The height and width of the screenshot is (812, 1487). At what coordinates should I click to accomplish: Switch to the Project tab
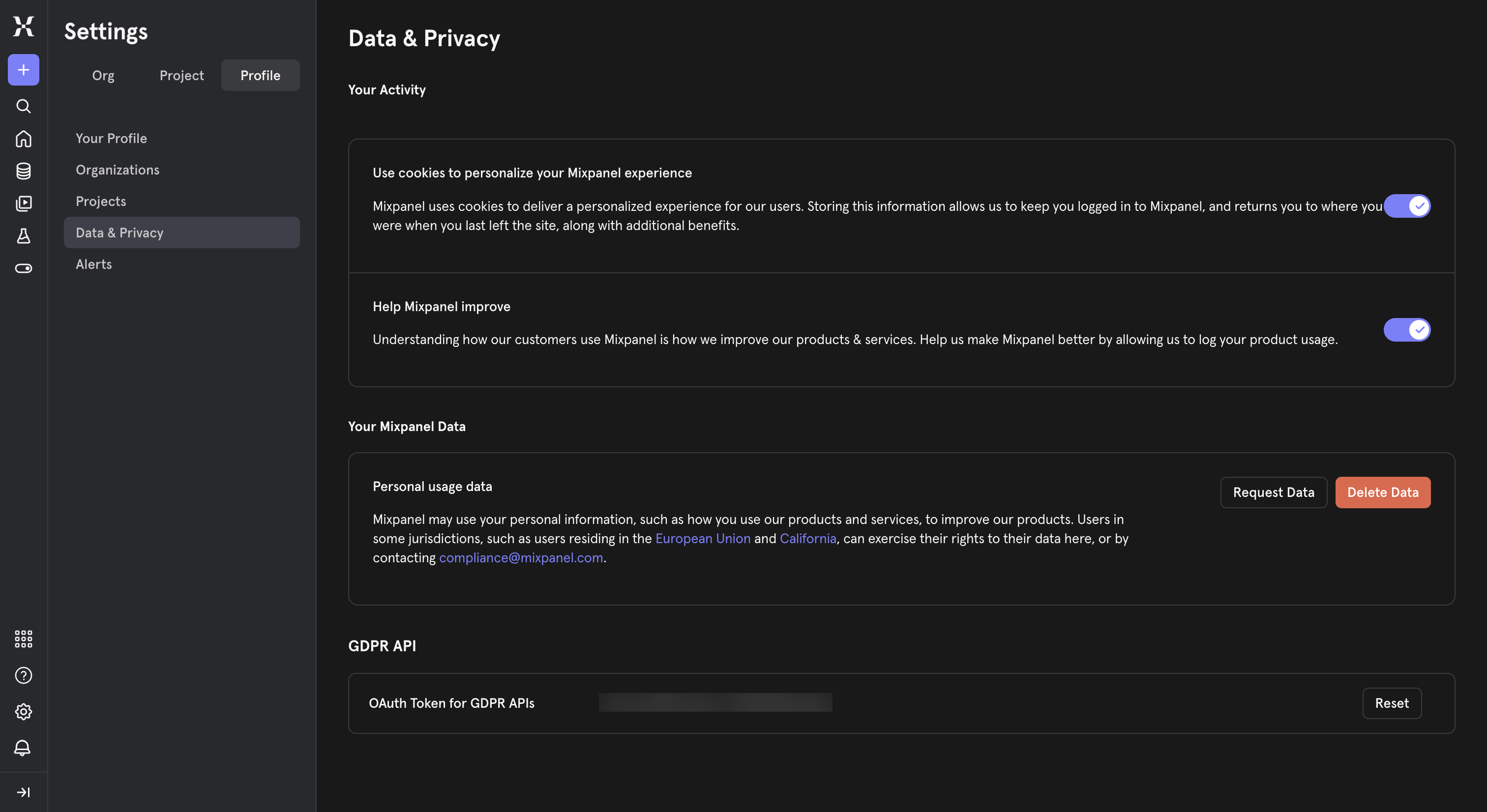tap(182, 75)
